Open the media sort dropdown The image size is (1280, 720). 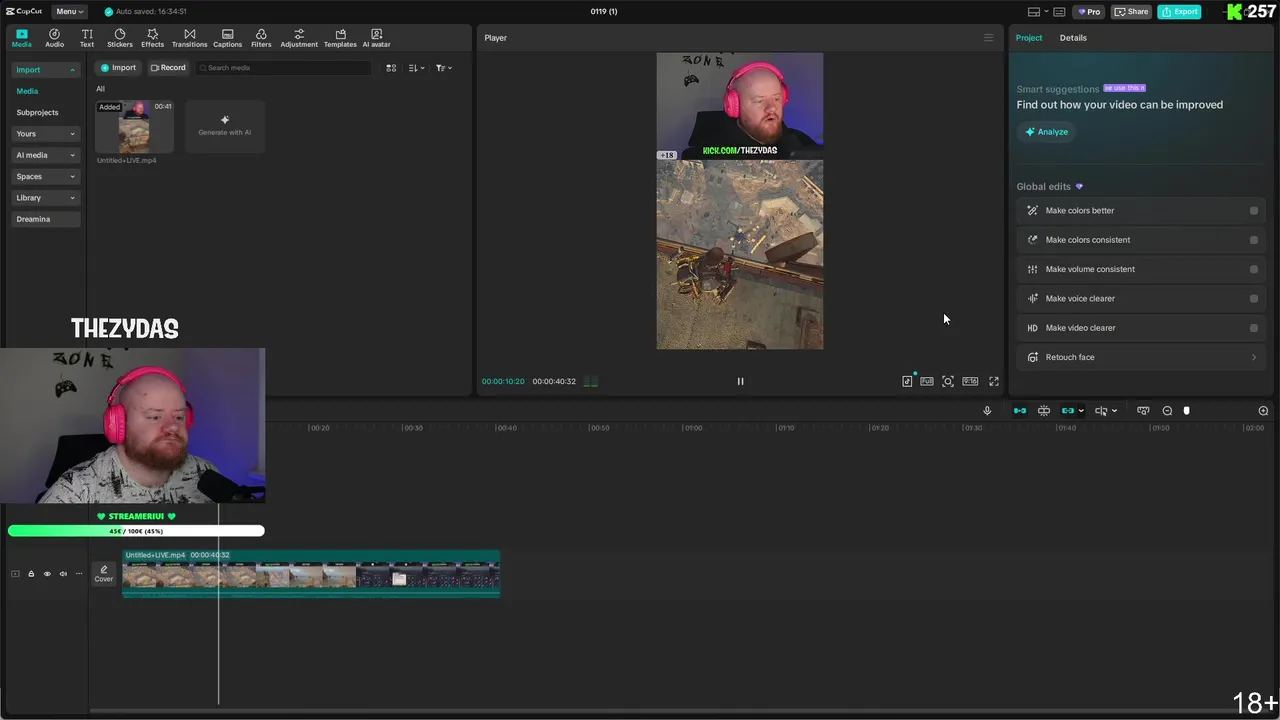[417, 68]
